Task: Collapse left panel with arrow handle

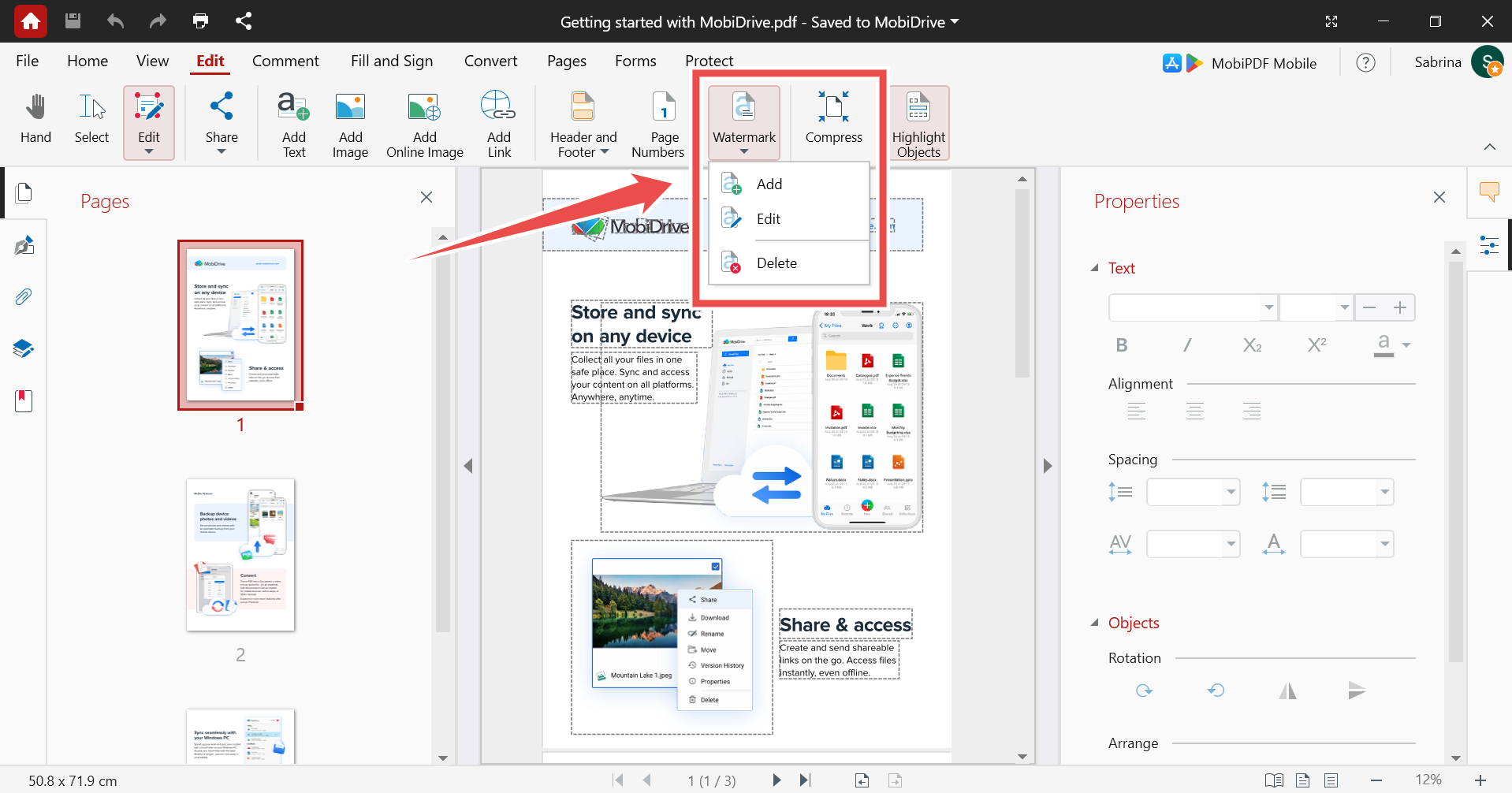Action: (x=468, y=466)
